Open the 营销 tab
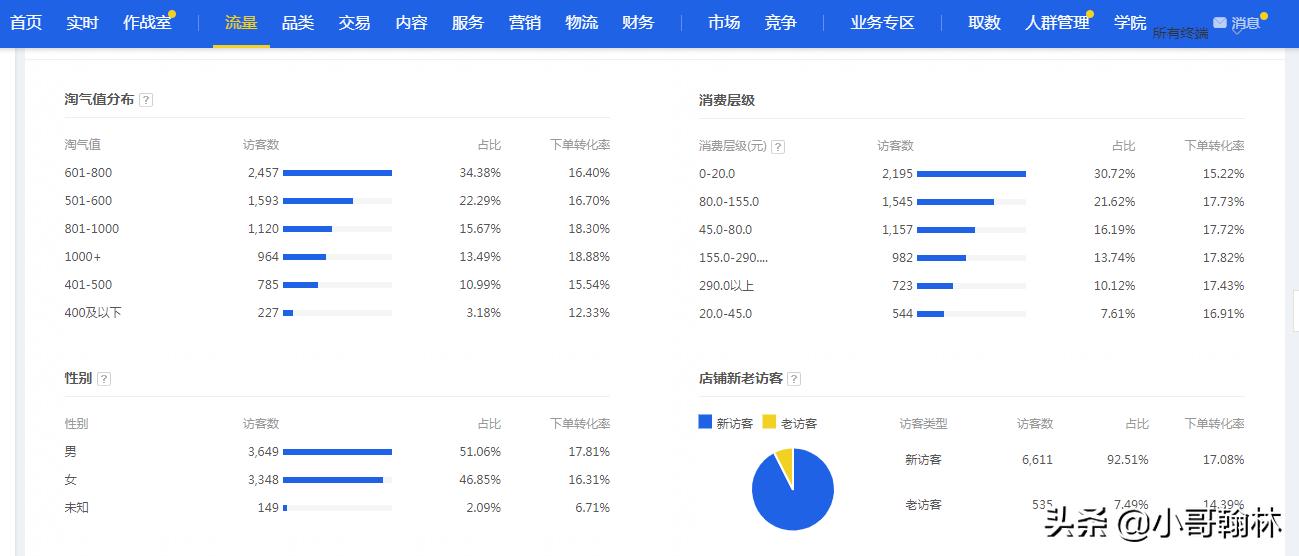The image size is (1299, 556). (525, 22)
